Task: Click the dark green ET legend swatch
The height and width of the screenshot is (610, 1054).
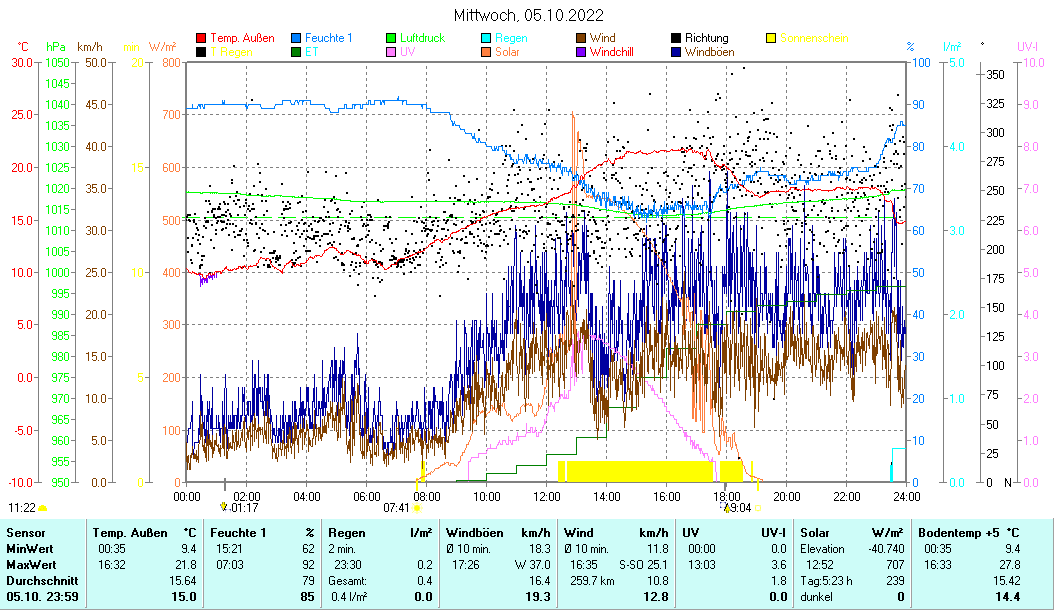Action: tap(296, 52)
